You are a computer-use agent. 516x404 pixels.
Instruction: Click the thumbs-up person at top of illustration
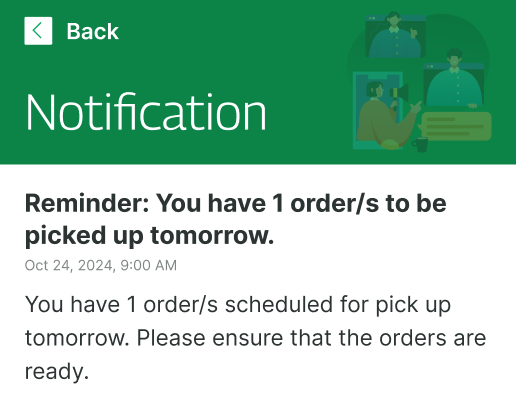(x=395, y=35)
